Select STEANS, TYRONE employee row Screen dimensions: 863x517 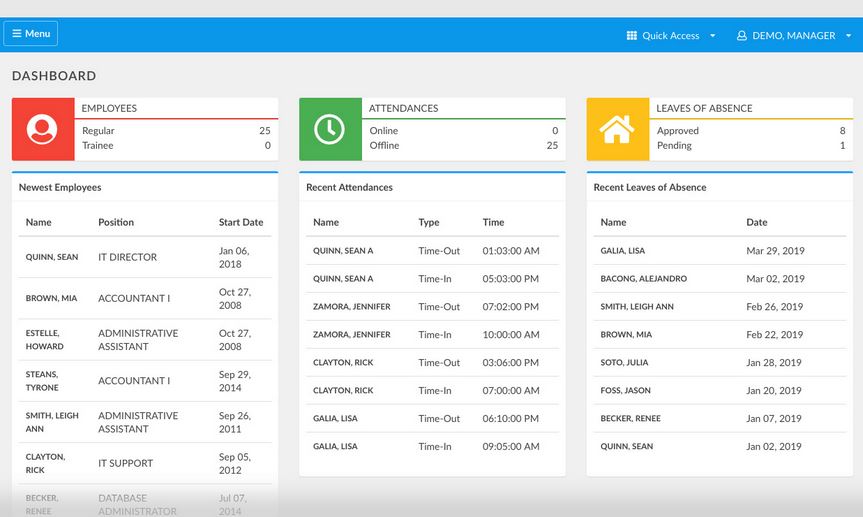coord(145,381)
